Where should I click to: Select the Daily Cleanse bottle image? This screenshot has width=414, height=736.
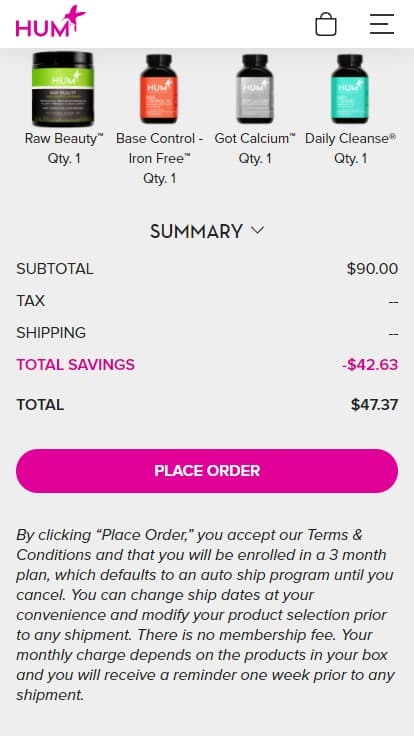[350, 89]
